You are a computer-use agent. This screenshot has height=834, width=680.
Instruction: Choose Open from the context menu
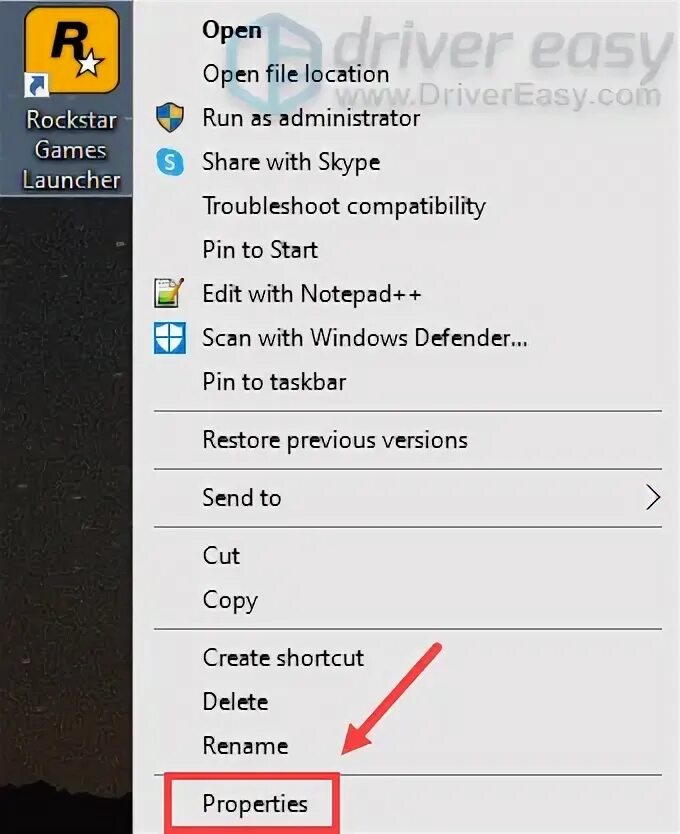(x=232, y=30)
